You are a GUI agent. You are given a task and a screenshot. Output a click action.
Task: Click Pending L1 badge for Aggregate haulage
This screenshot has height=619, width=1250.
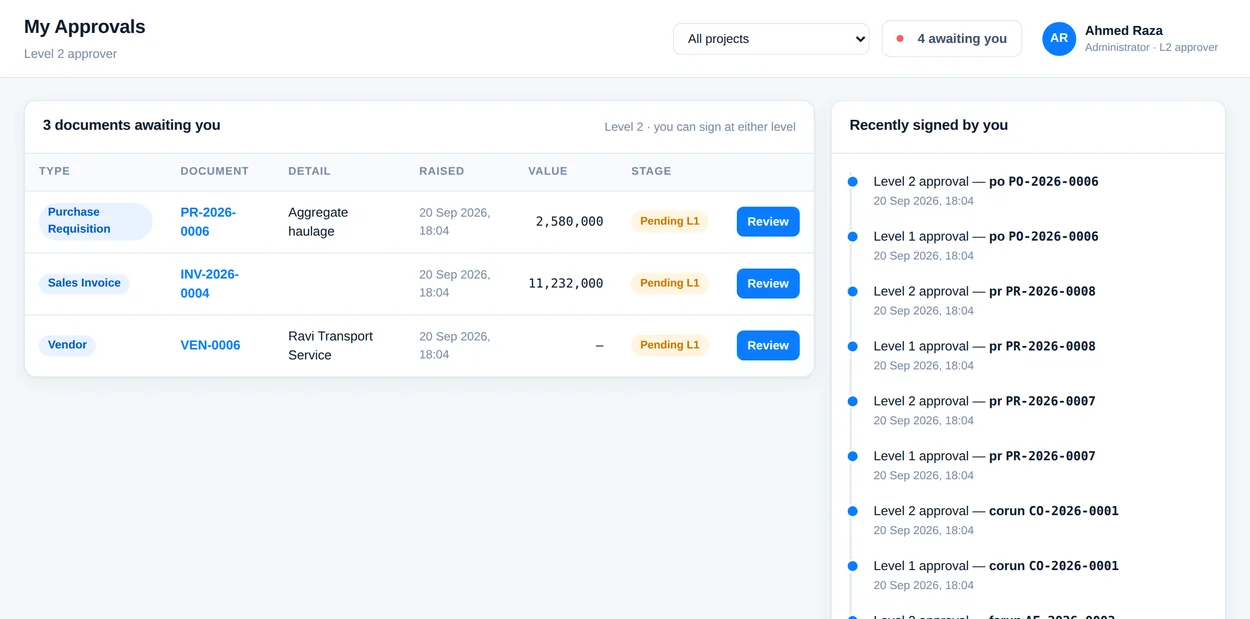pyautogui.click(x=669, y=221)
